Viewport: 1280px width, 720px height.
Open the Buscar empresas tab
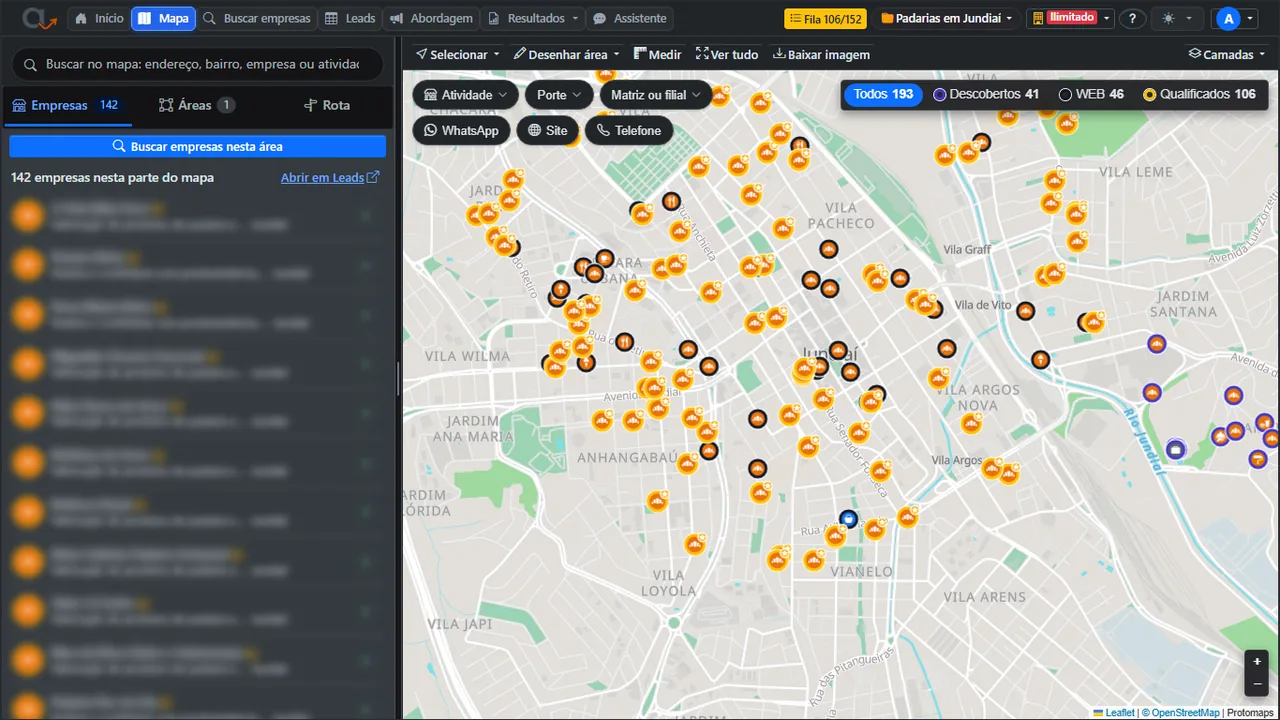pyautogui.click(x=257, y=18)
